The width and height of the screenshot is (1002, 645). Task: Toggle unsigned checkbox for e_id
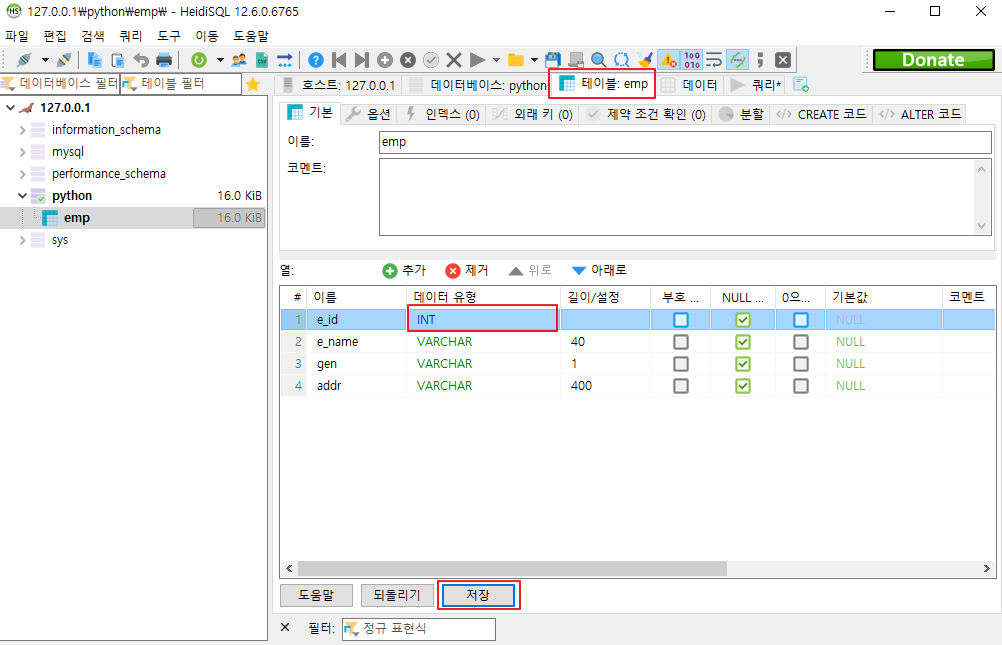(x=681, y=320)
